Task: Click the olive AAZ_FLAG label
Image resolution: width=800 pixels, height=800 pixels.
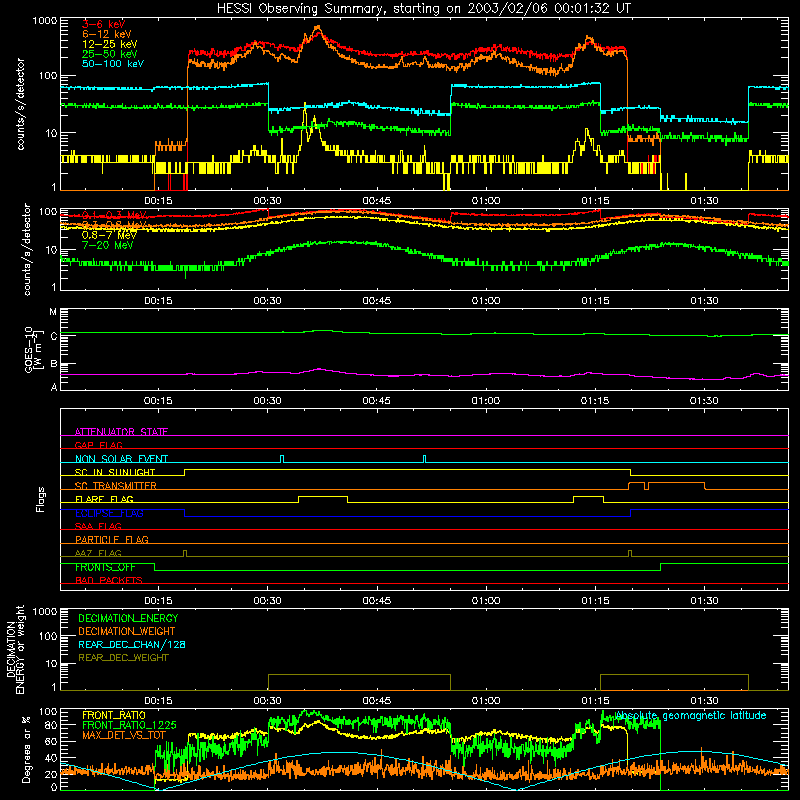Action: pyautogui.click(x=98, y=553)
